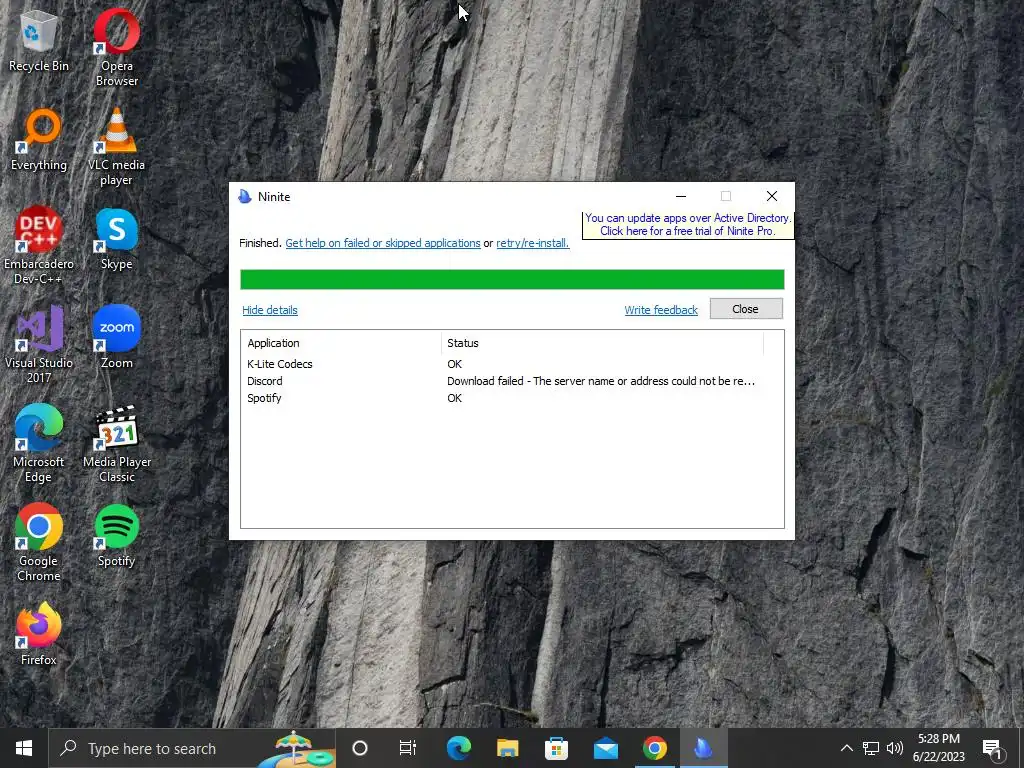Screen dimensions: 1024x768
Task: Click the Type here to search box
Action: tap(193, 748)
